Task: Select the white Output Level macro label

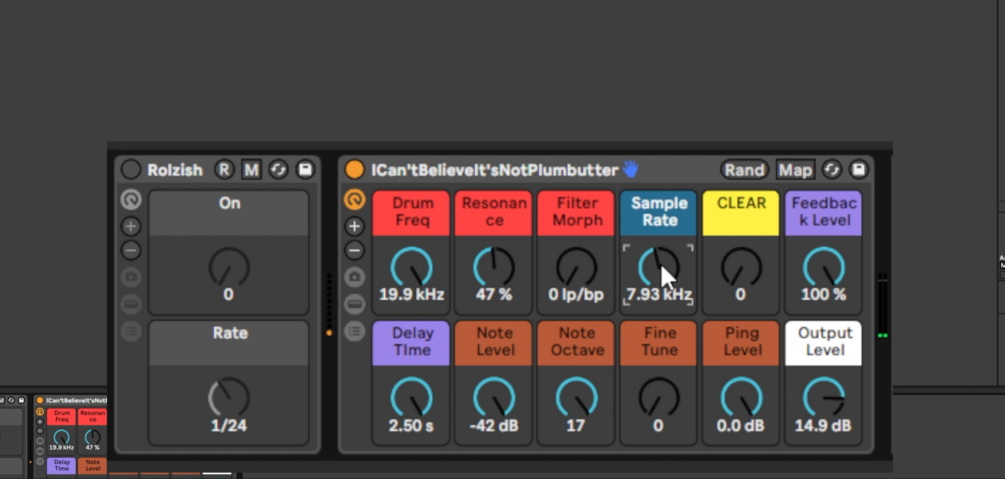Action: (824, 343)
